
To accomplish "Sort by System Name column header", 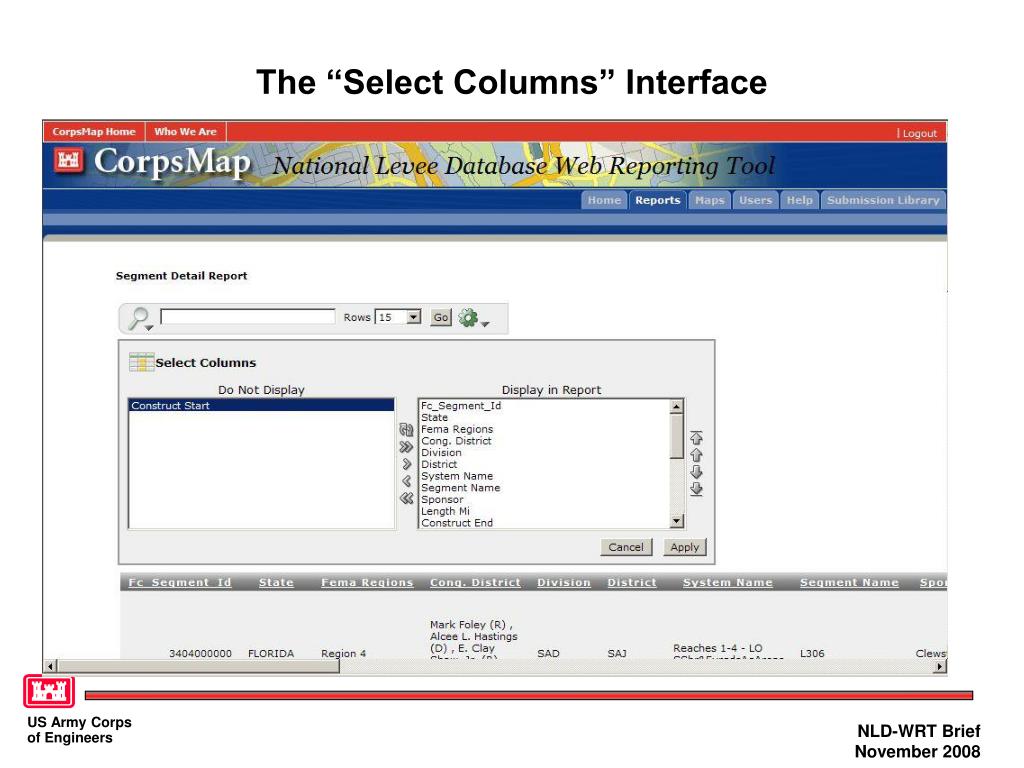I will (x=728, y=583).
